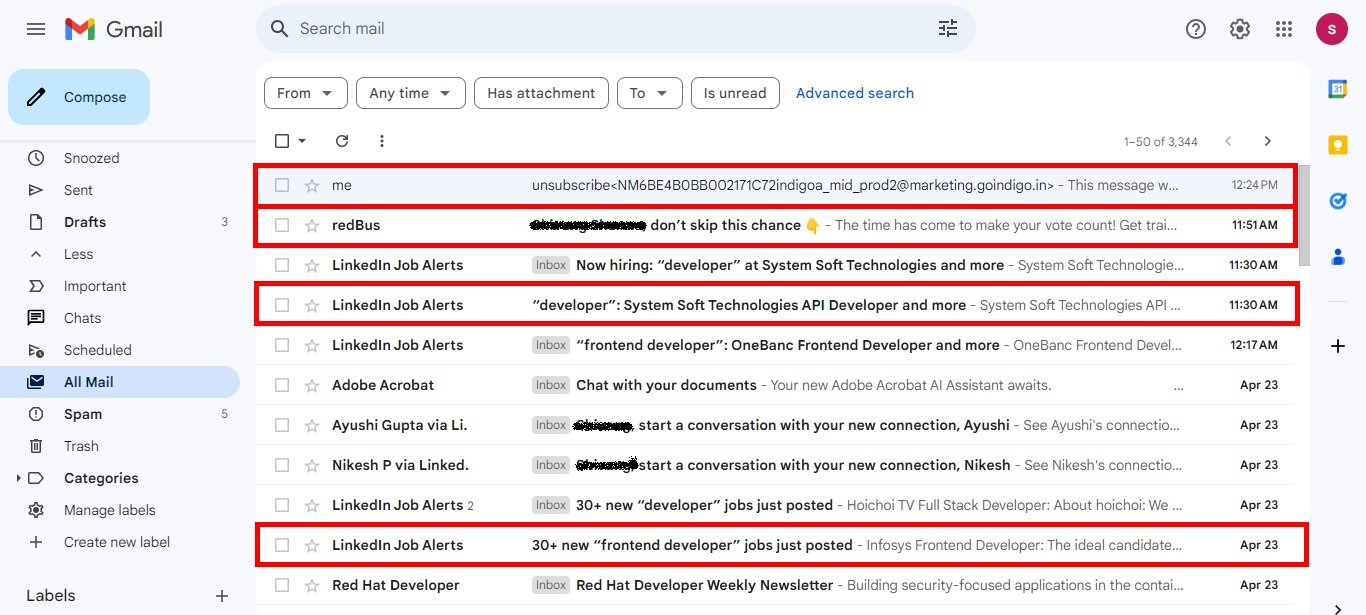The image size is (1366, 615).
Task: Select the redBus email checkbox
Action: (x=282, y=225)
